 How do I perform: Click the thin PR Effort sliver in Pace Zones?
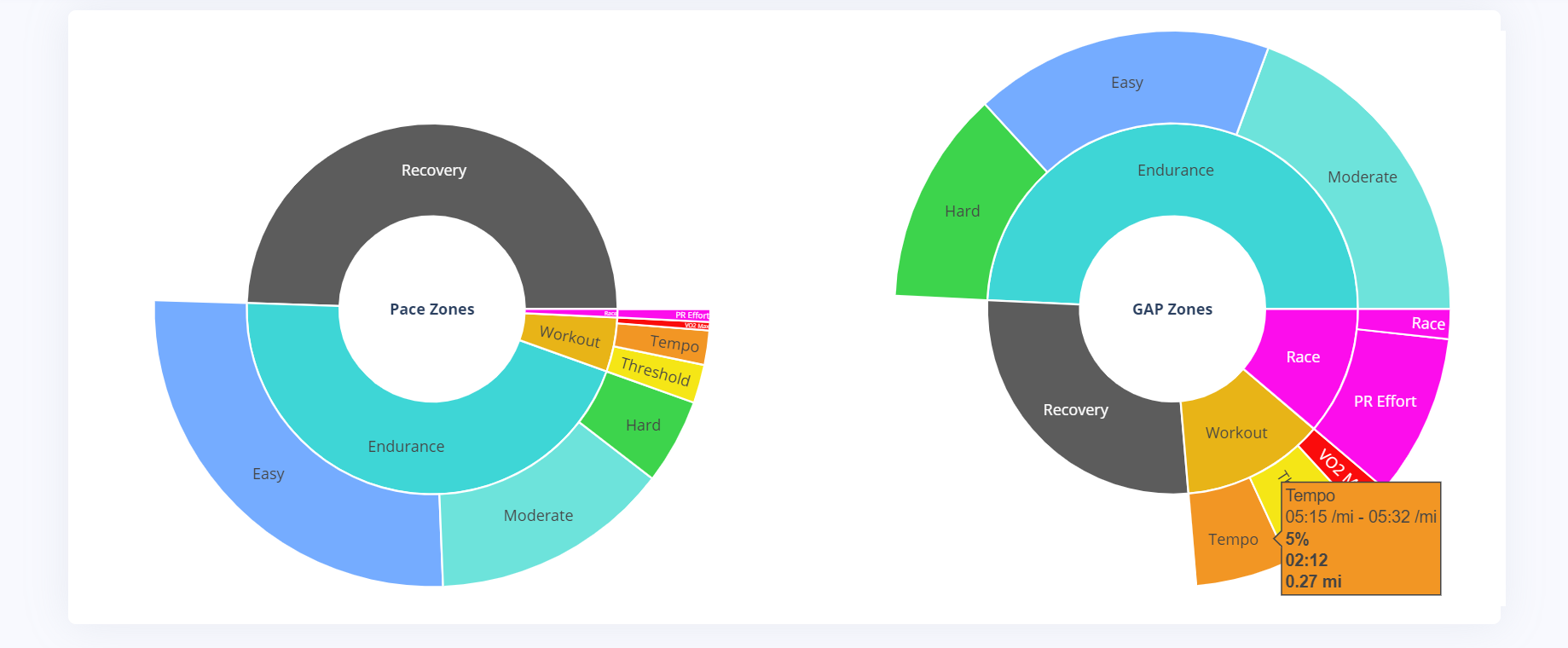[674, 315]
